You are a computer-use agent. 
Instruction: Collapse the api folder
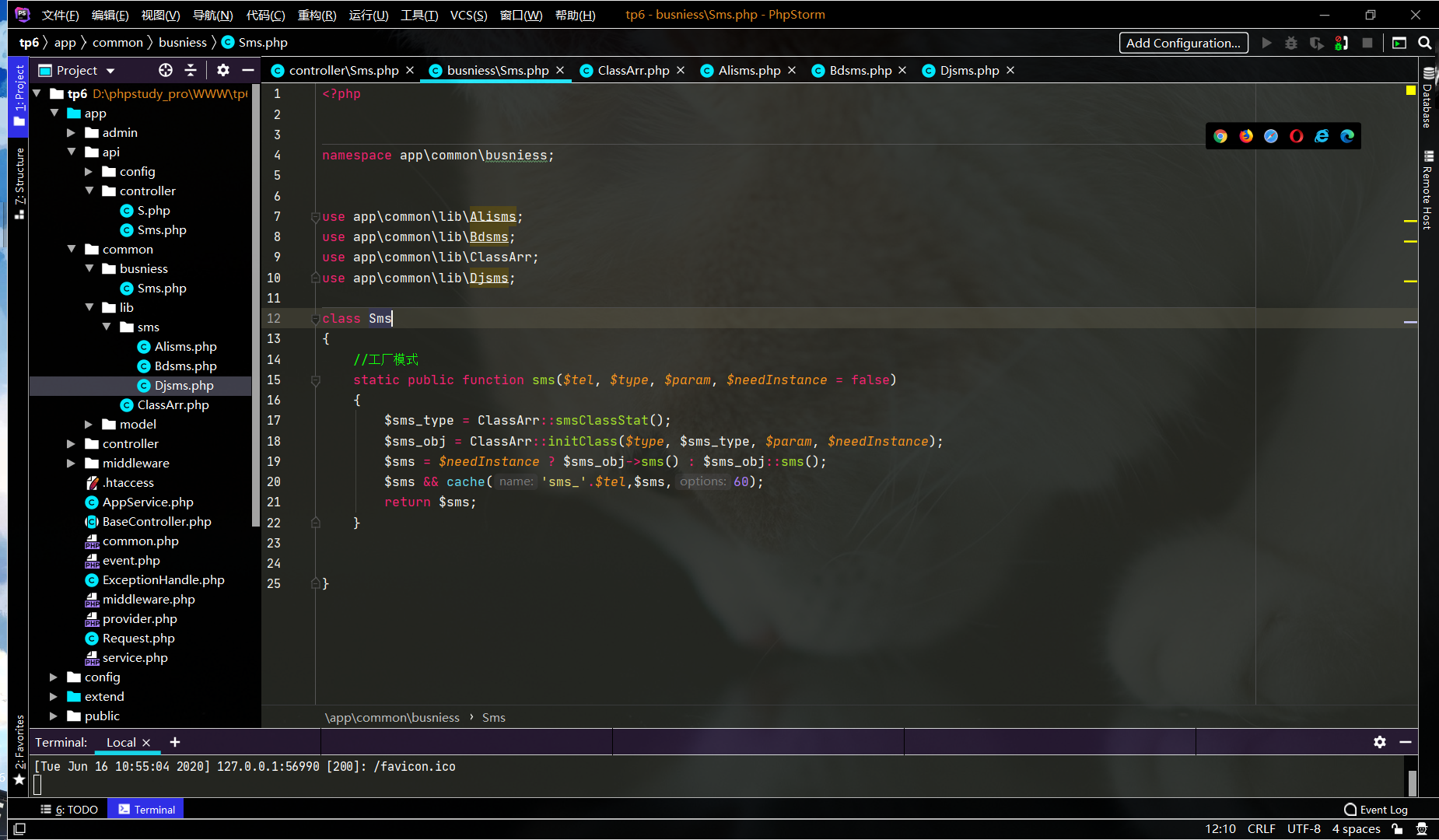71,152
